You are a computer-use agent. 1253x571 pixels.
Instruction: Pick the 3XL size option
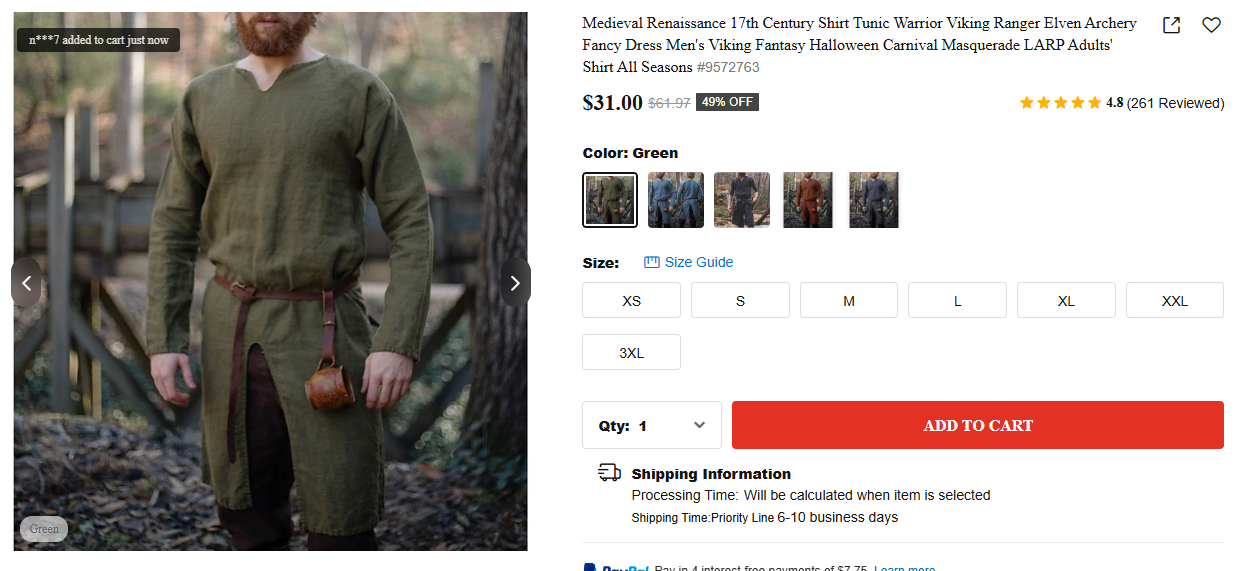[x=631, y=352]
